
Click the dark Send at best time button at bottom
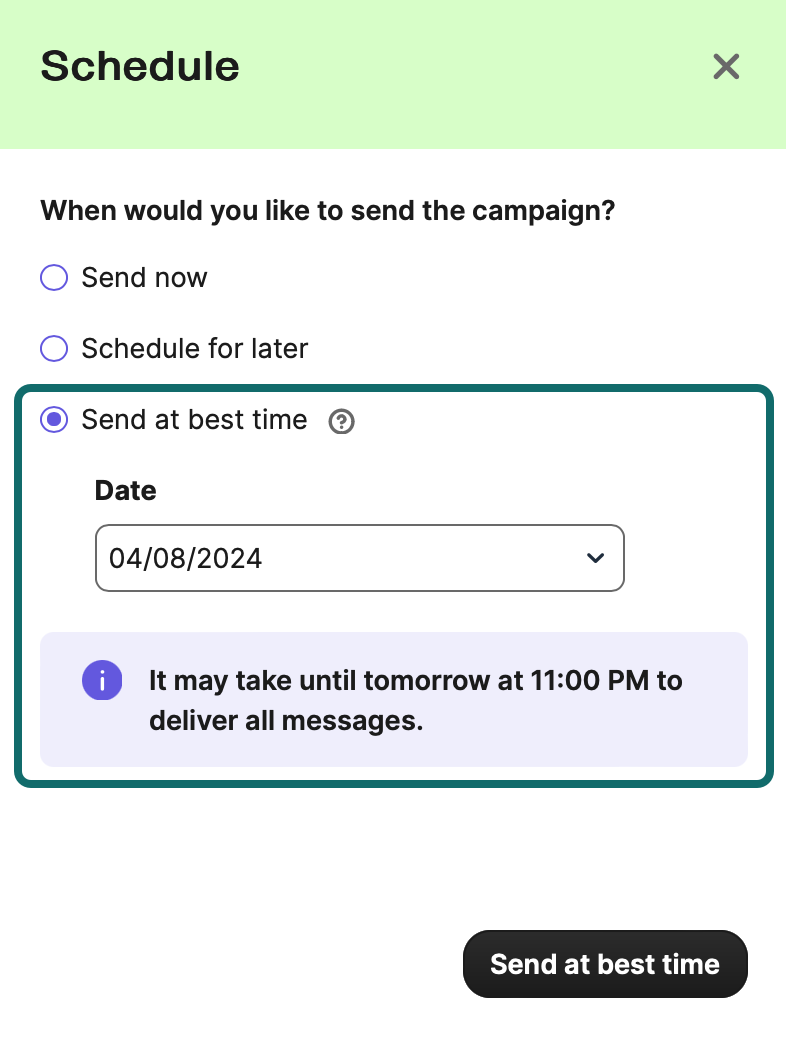604,963
